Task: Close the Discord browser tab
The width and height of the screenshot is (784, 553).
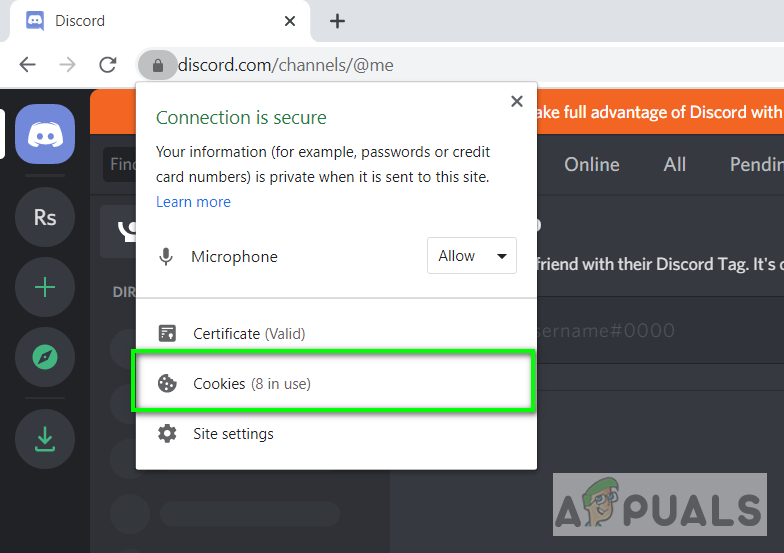Action: point(290,21)
